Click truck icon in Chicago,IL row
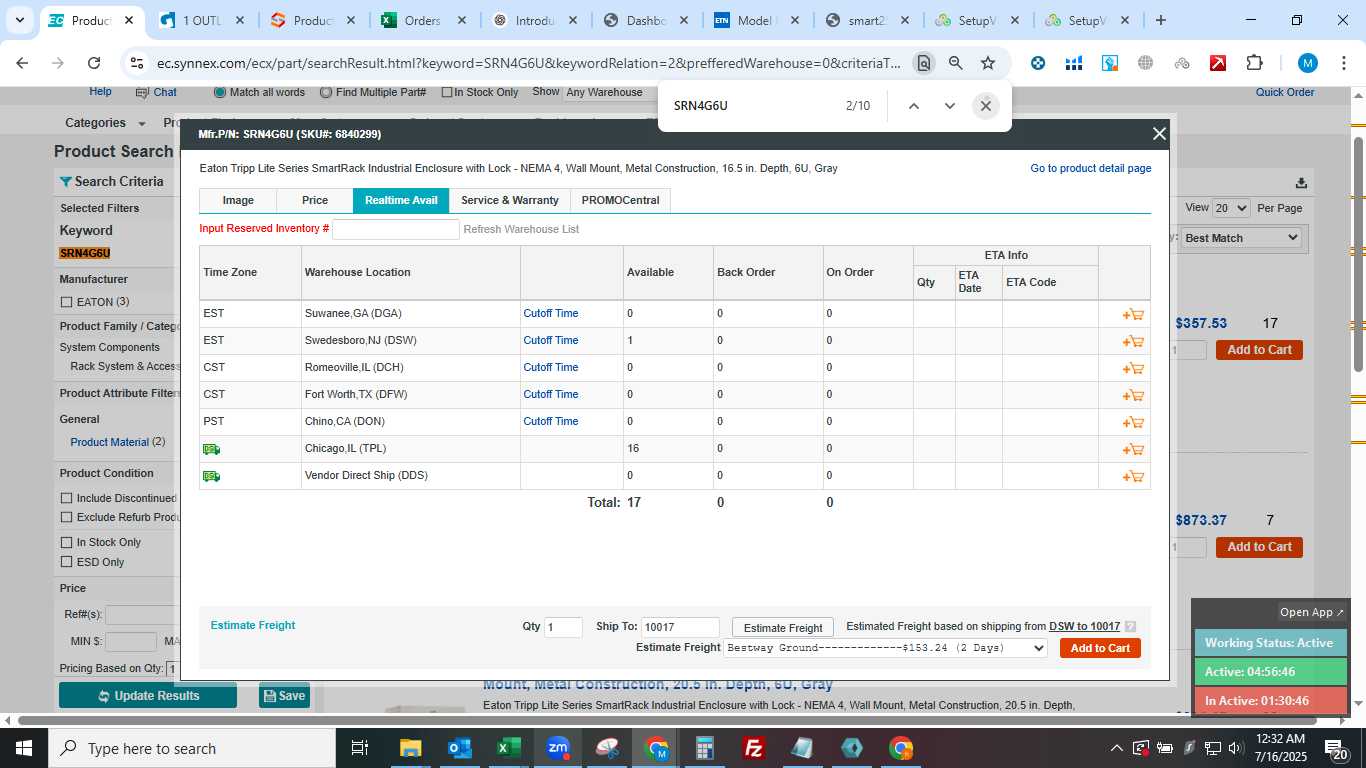The width and height of the screenshot is (1366, 768). point(211,449)
